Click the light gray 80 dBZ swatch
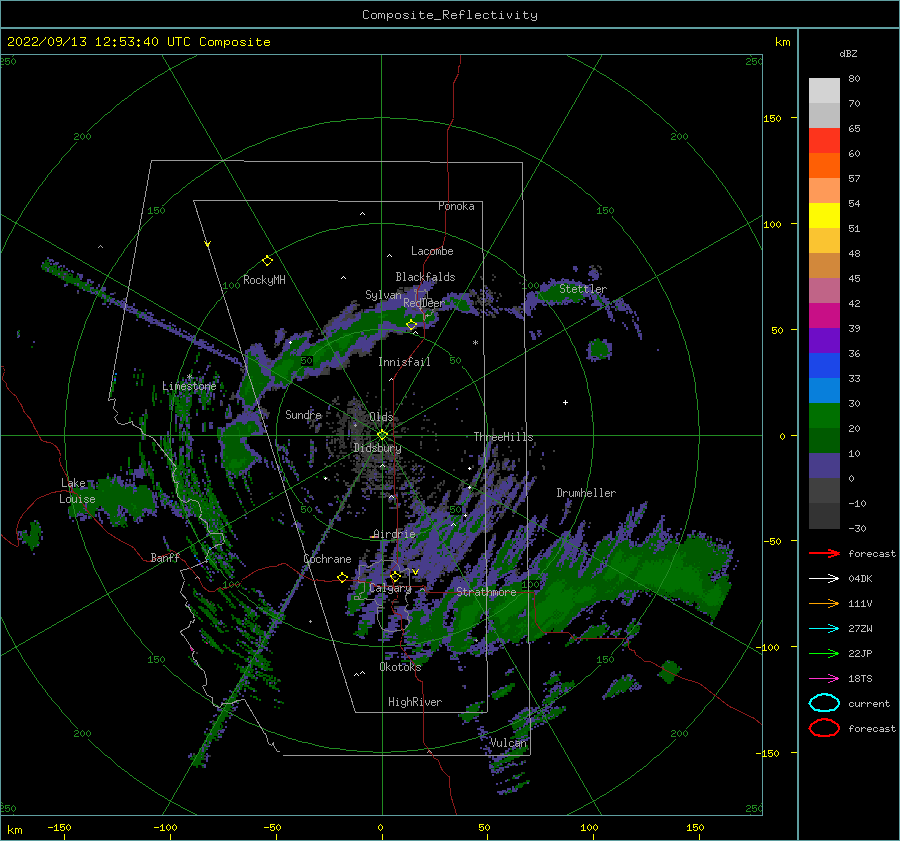The height and width of the screenshot is (841, 900). [x=824, y=91]
